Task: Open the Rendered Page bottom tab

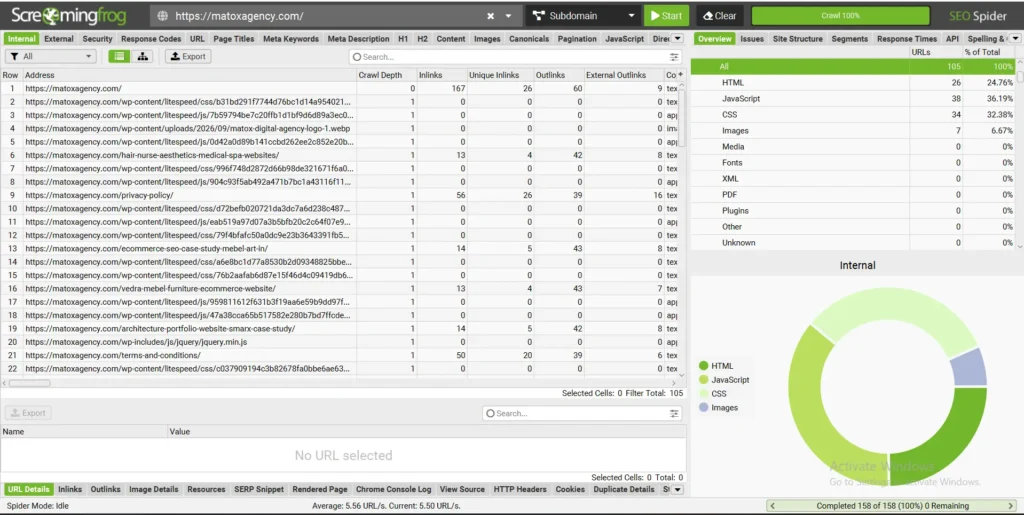Action: coord(319,489)
